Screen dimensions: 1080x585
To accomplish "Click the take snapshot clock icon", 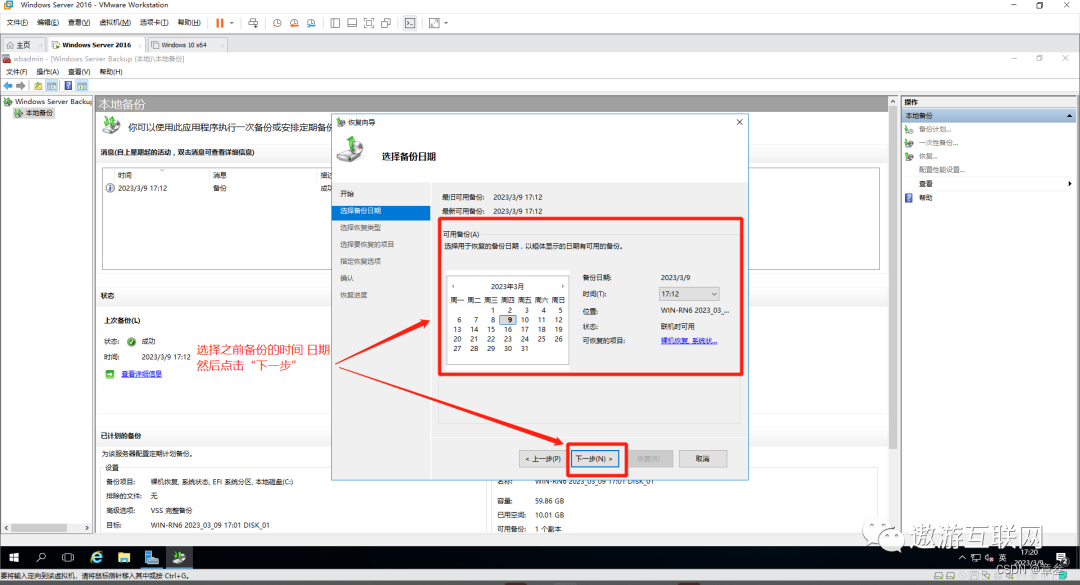I will [x=277, y=23].
